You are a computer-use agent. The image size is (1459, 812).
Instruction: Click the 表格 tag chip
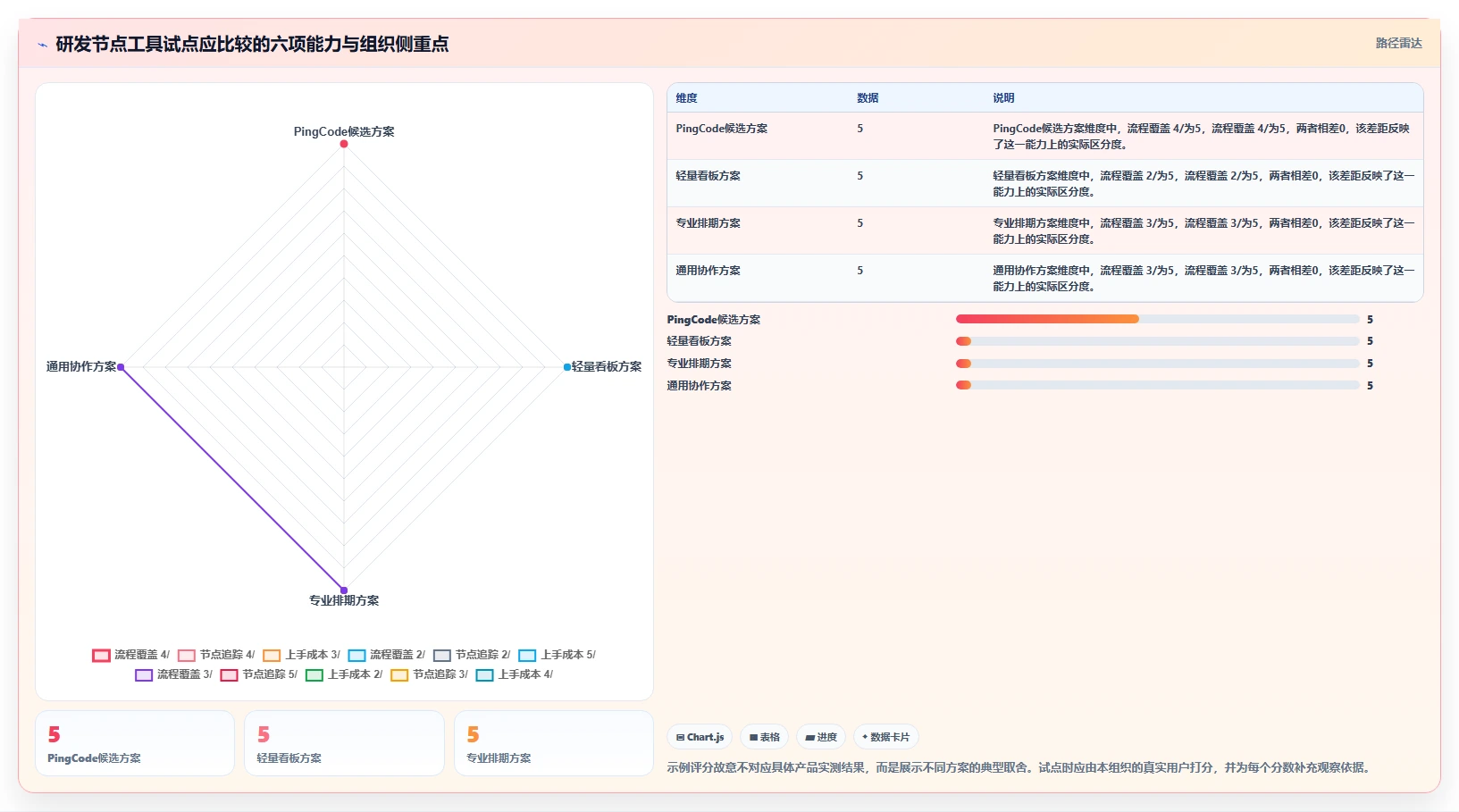click(764, 737)
